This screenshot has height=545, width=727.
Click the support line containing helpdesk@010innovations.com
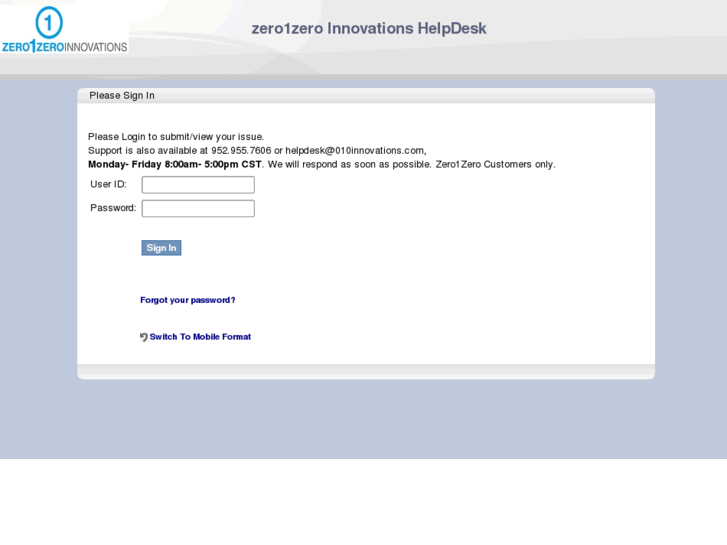pyautogui.click(x=257, y=151)
